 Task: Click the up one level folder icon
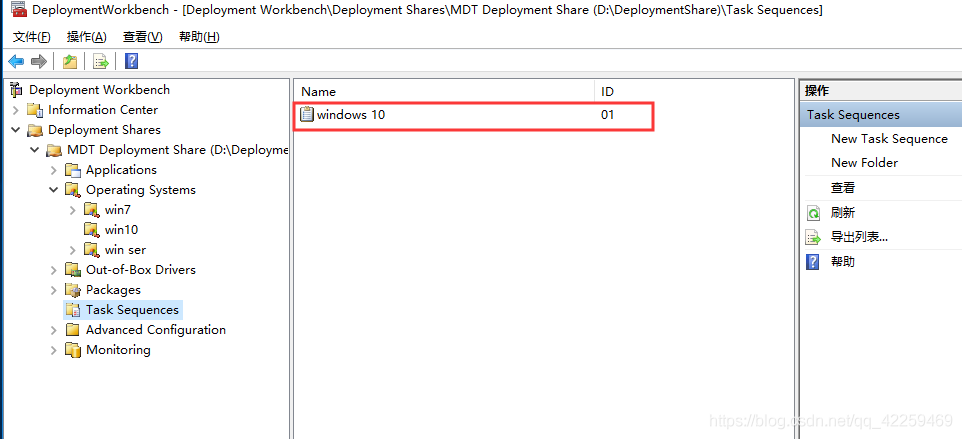[70, 62]
